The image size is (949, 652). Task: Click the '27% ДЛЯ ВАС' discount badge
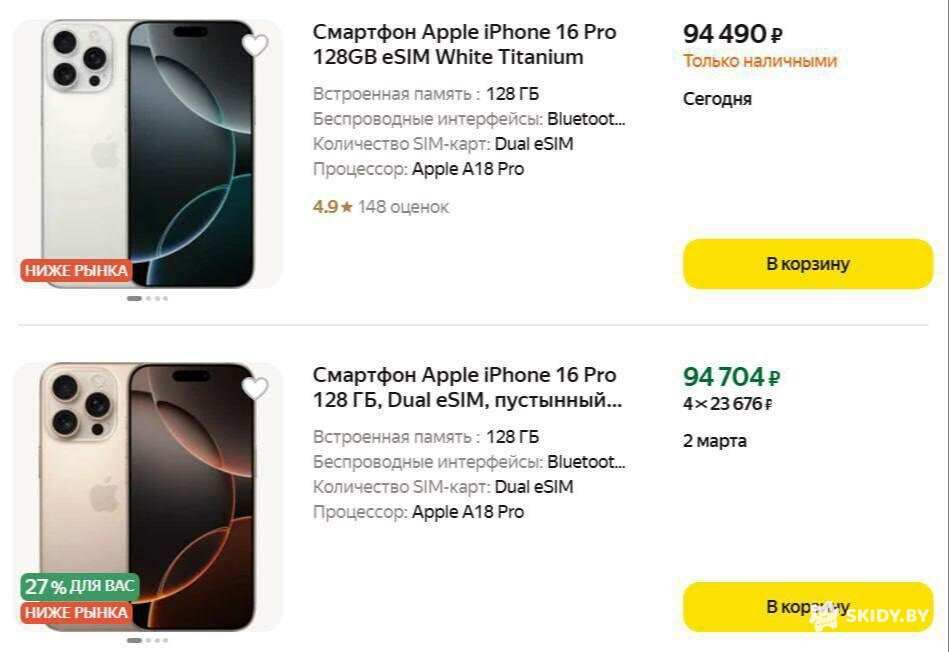click(80, 586)
